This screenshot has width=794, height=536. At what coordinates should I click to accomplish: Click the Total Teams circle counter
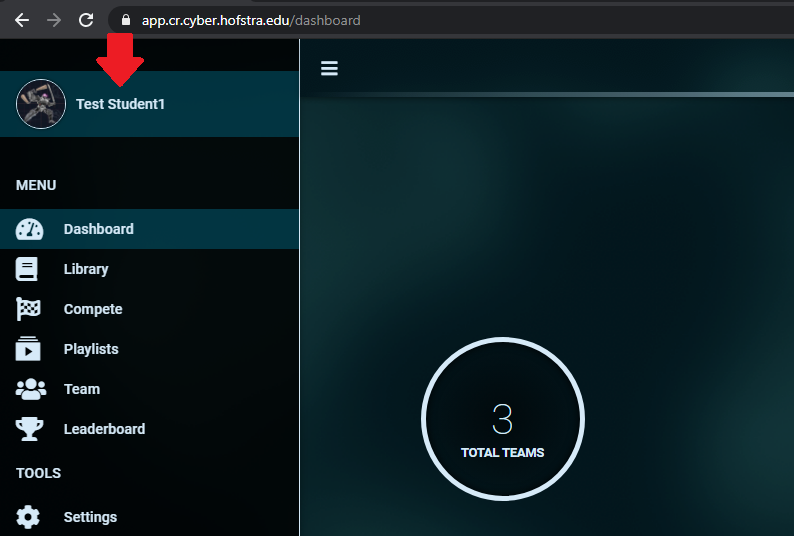[x=502, y=420]
